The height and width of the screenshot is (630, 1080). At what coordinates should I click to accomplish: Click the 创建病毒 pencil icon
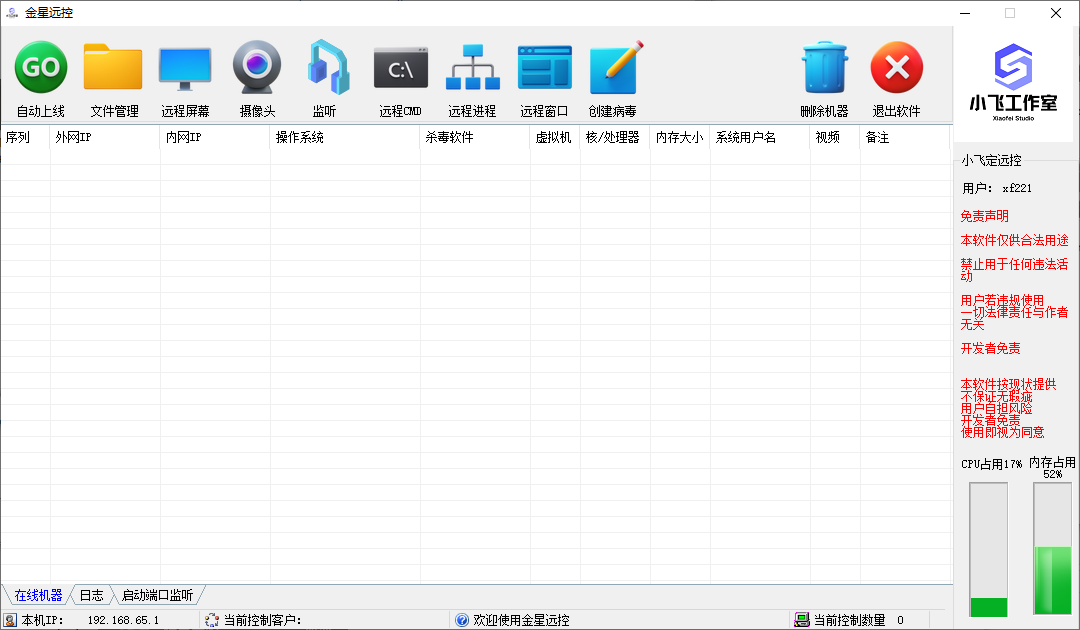tap(616, 67)
